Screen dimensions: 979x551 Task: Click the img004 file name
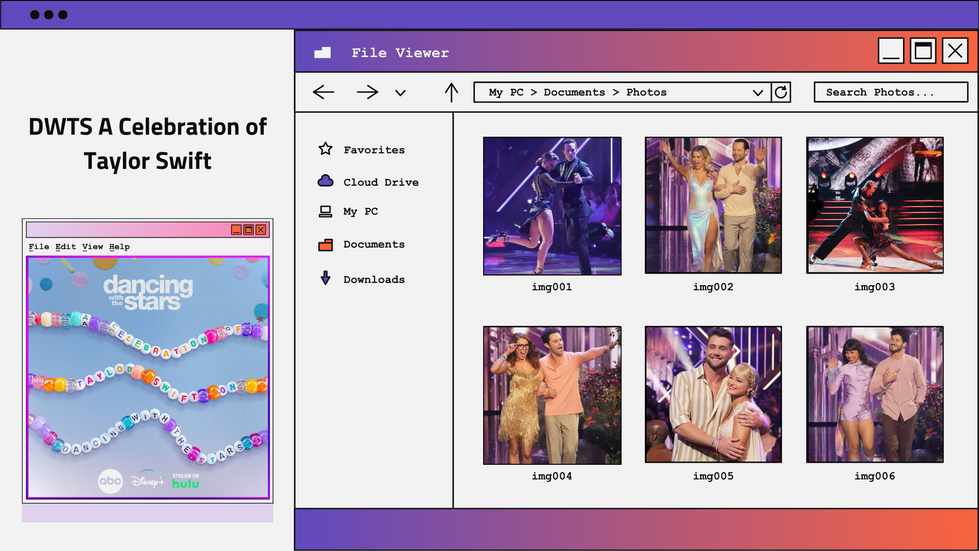click(x=552, y=476)
